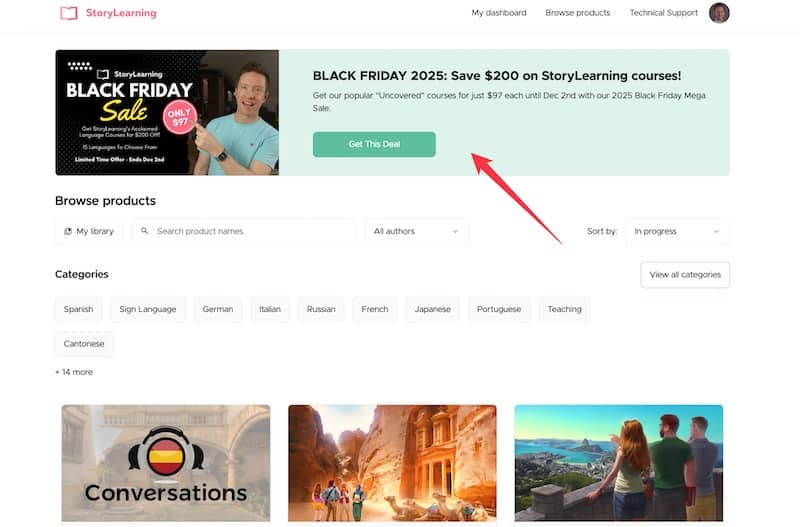Click View all categories button
This screenshot has width=800, height=527.
coord(685,274)
